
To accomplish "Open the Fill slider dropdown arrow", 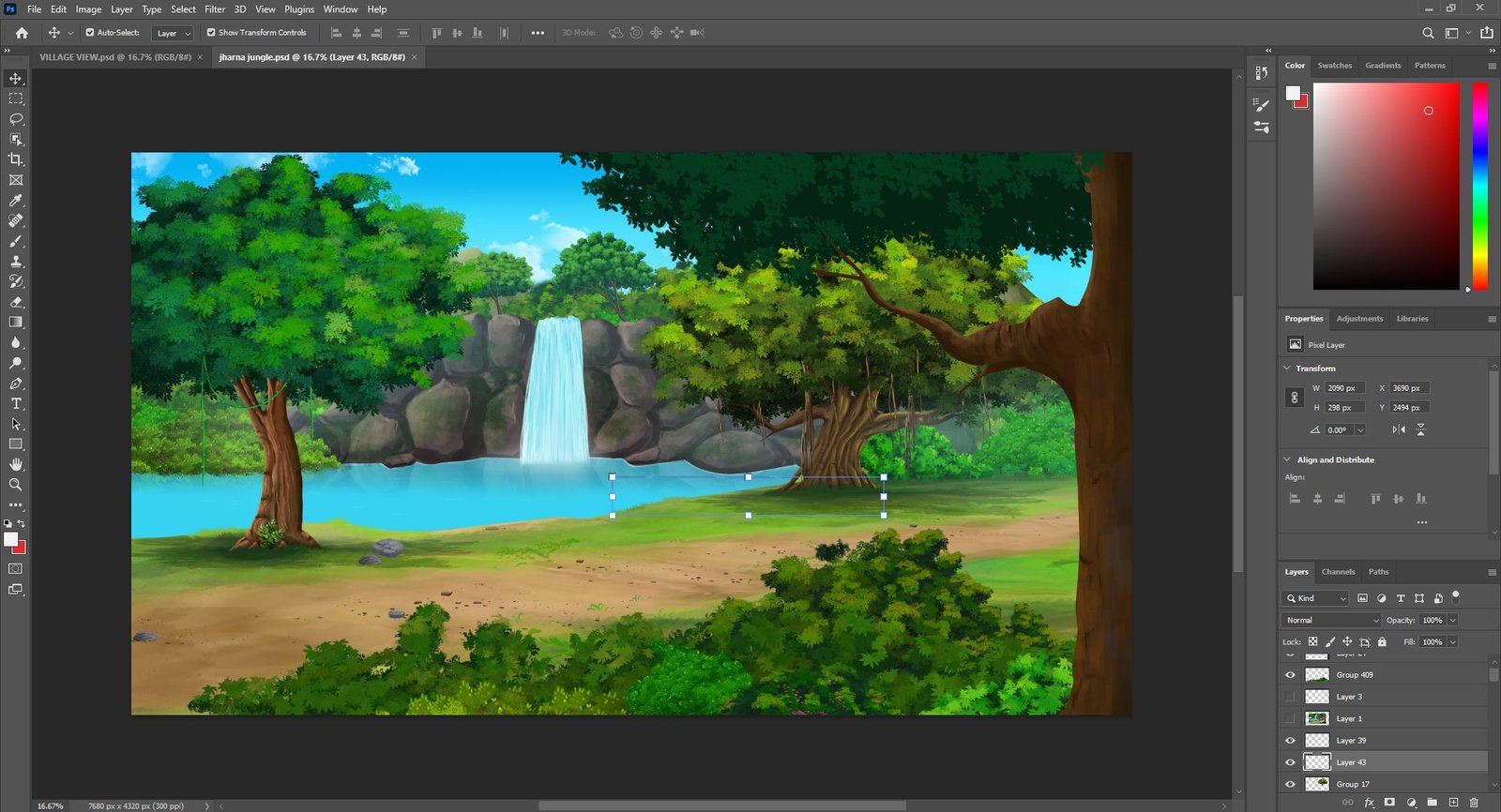I will coord(1452,642).
